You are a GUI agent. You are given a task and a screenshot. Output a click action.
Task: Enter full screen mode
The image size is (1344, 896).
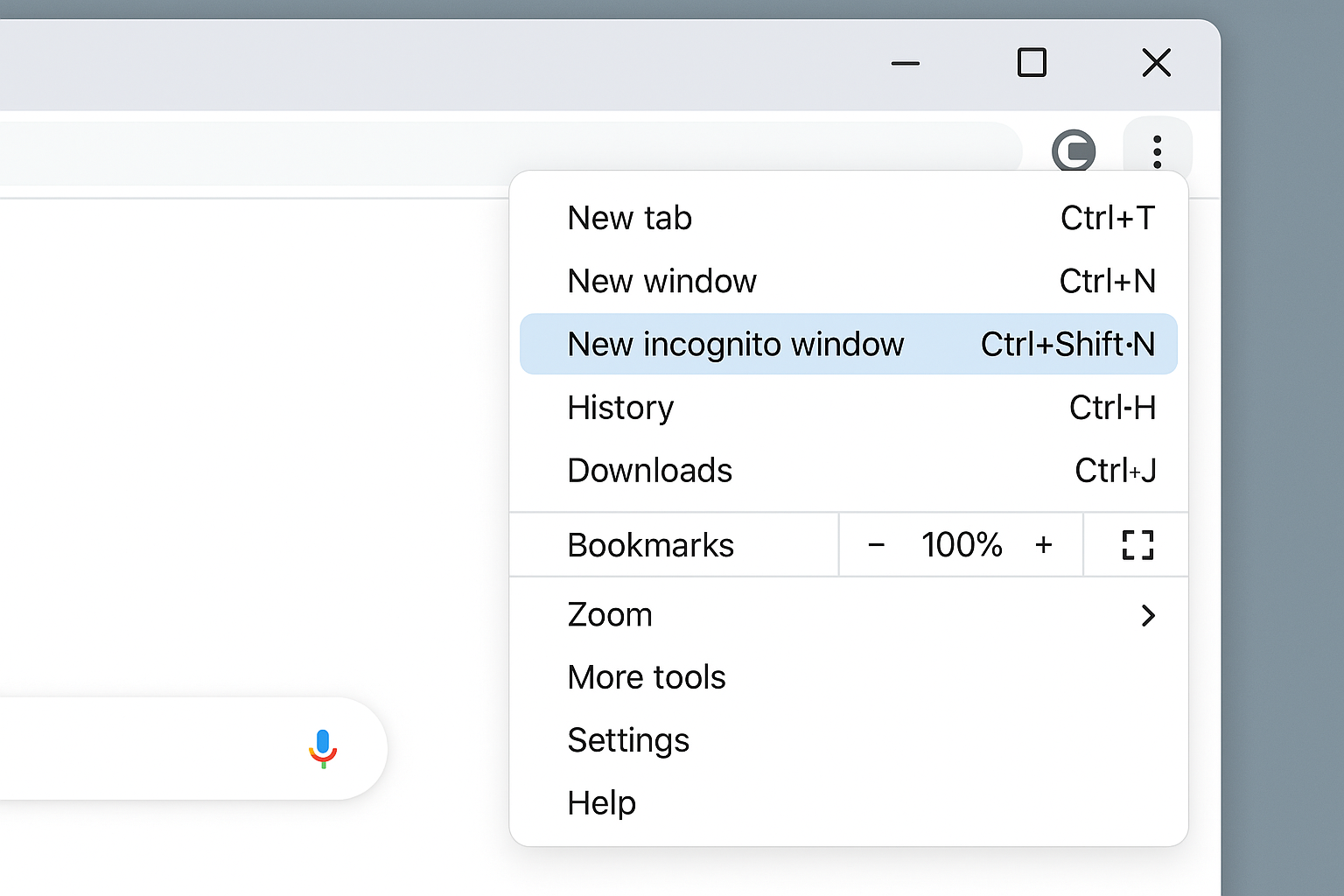[x=1136, y=544]
